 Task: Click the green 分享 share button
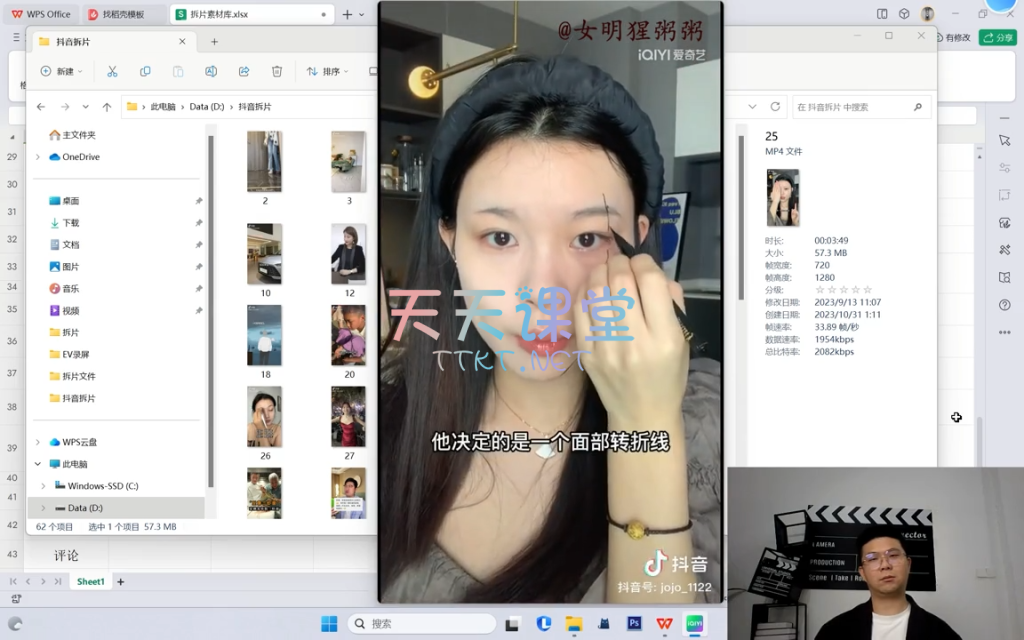tap(997, 37)
